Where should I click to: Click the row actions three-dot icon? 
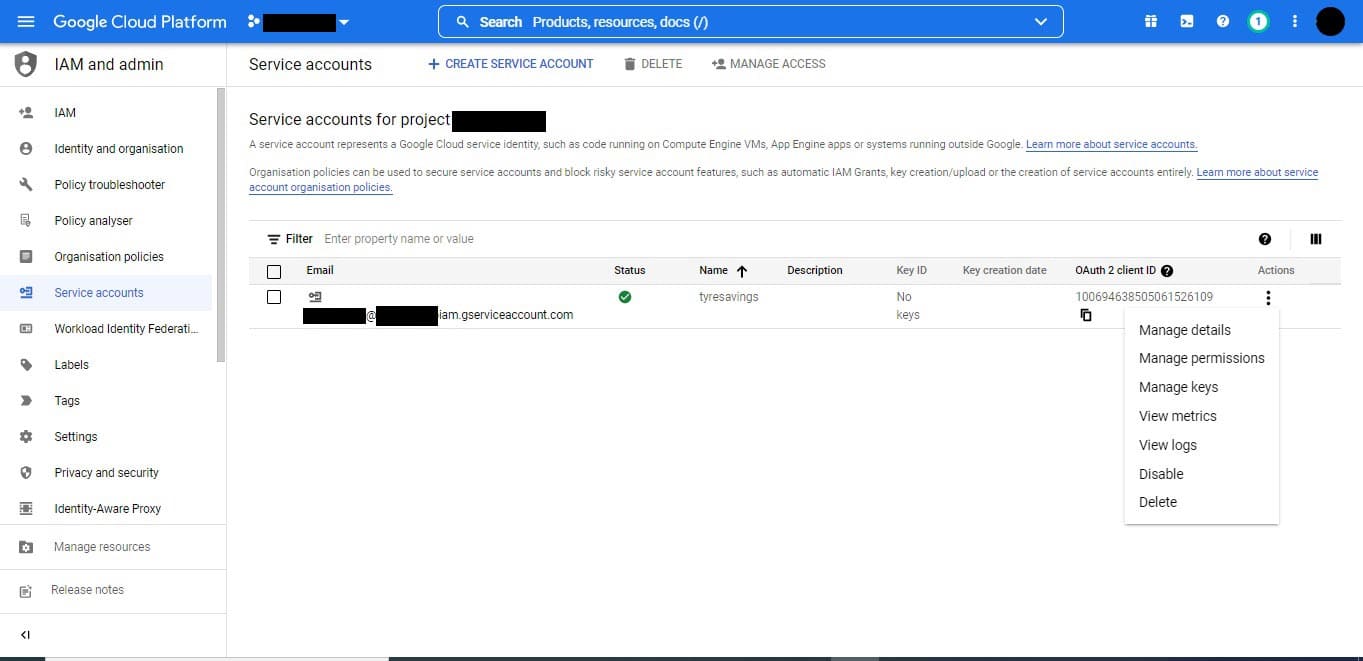(x=1268, y=297)
